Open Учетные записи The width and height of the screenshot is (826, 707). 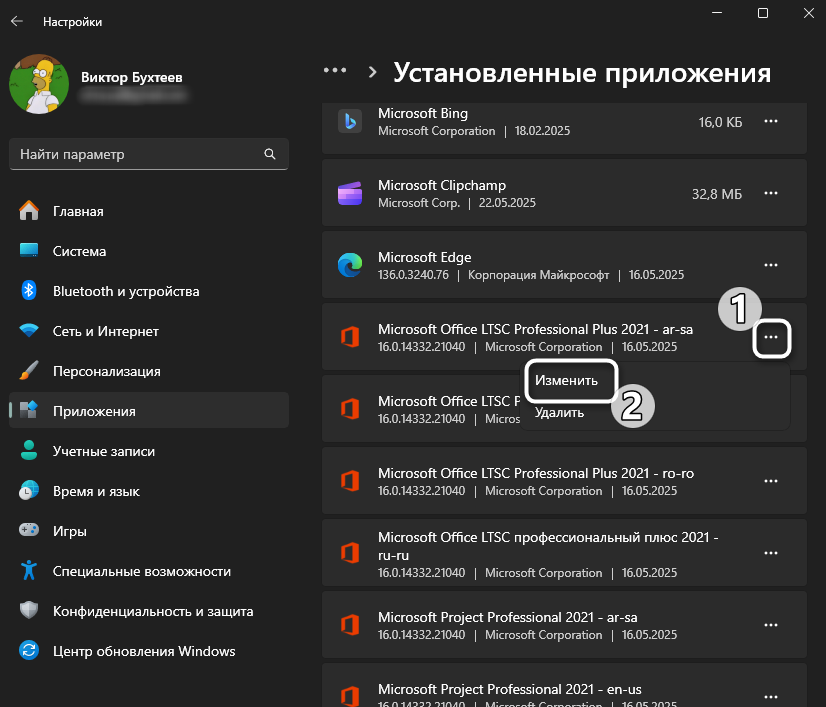[149, 451]
